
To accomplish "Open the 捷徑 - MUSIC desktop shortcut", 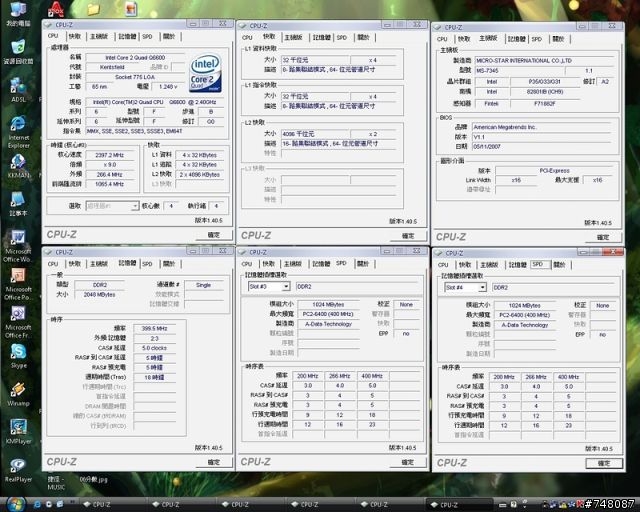I will coord(56,483).
